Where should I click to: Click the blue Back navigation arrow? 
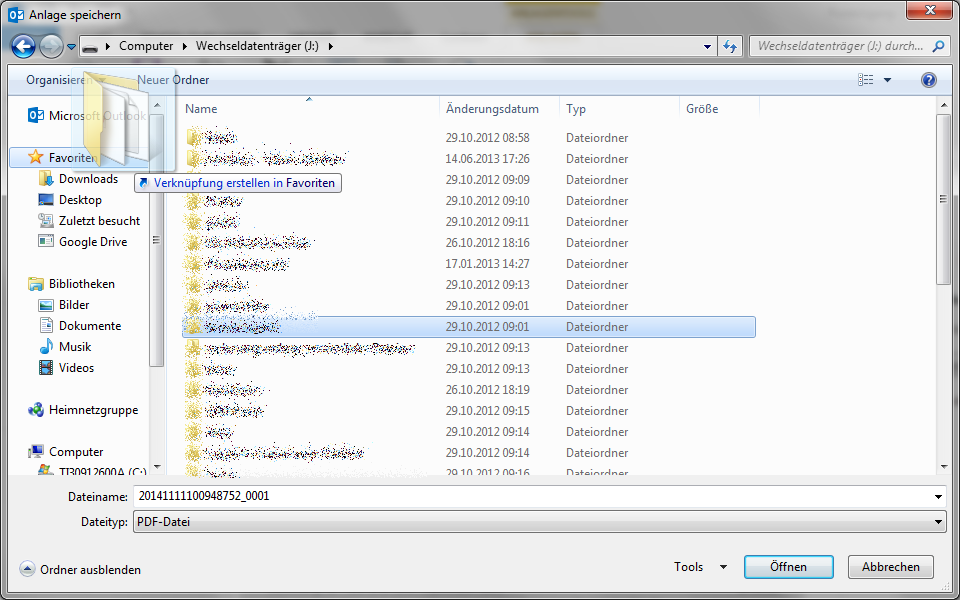pyautogui.click(x=24, y=46)
